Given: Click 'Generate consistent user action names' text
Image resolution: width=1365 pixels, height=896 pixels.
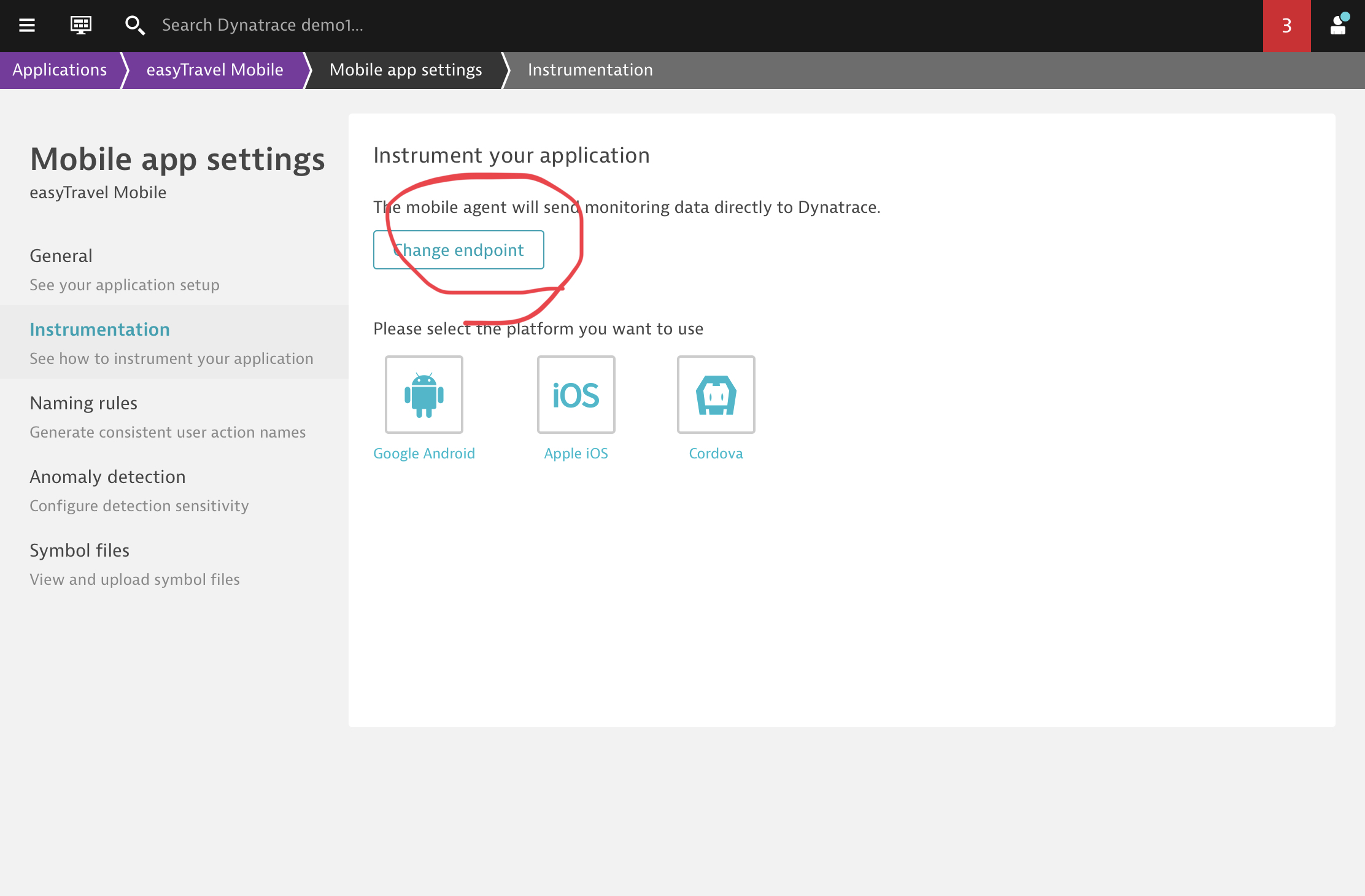Looking at the screenshot, I should pos(168,433).
